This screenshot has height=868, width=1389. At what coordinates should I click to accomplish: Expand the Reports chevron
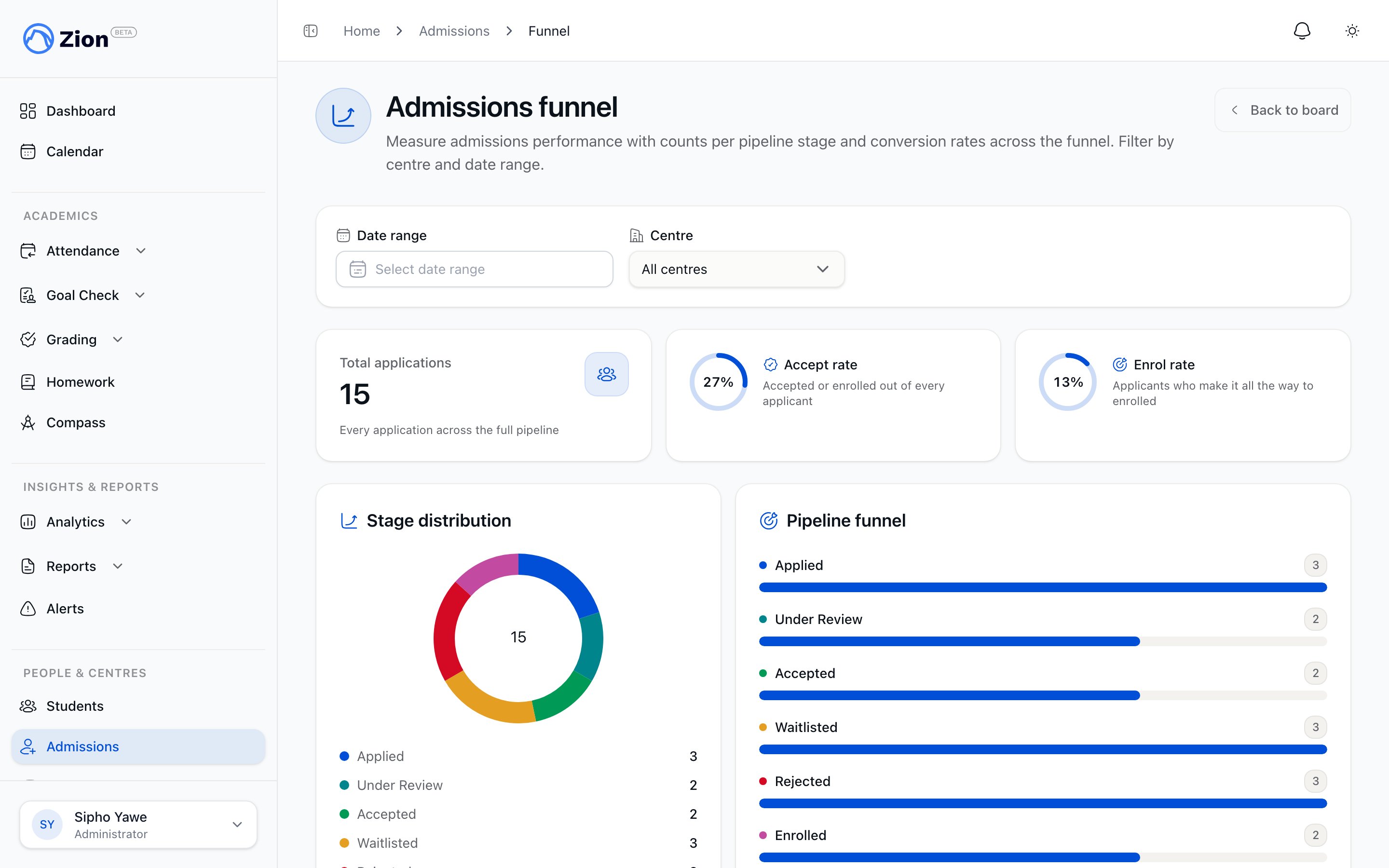(118, 566)
